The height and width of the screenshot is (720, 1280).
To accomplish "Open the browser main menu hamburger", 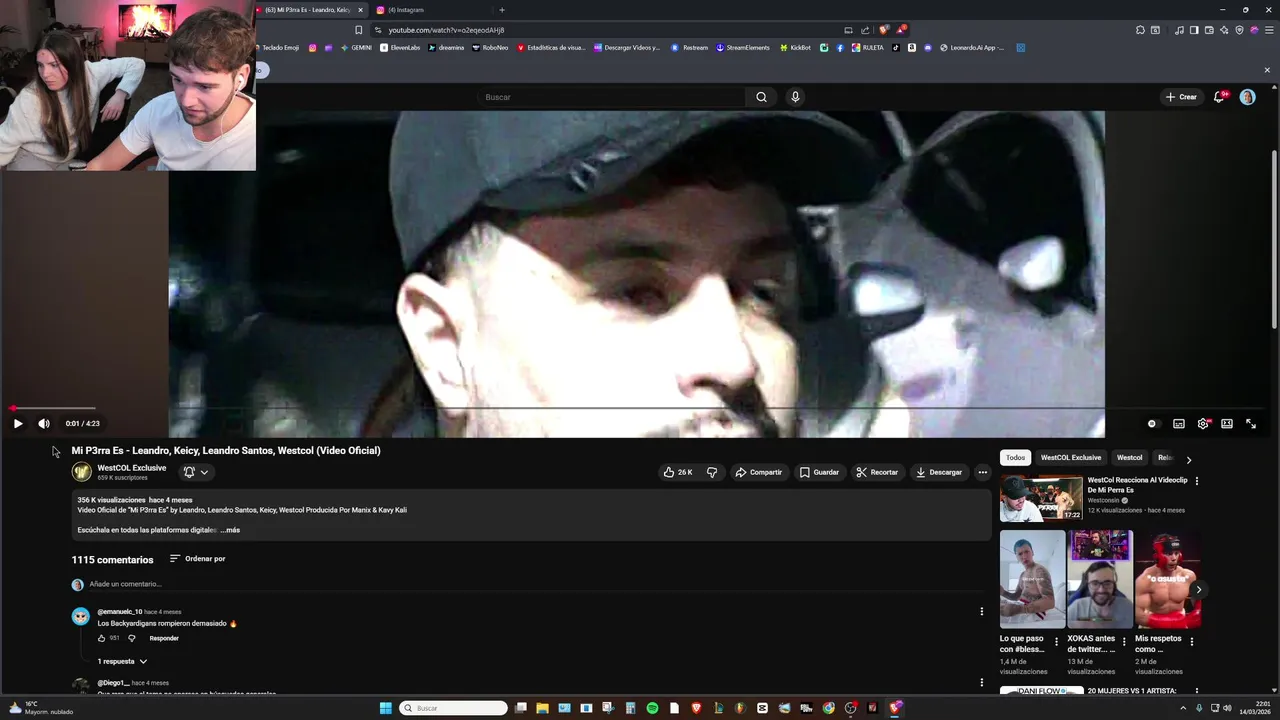I will pyautogui.click(x=1270, y=30).
